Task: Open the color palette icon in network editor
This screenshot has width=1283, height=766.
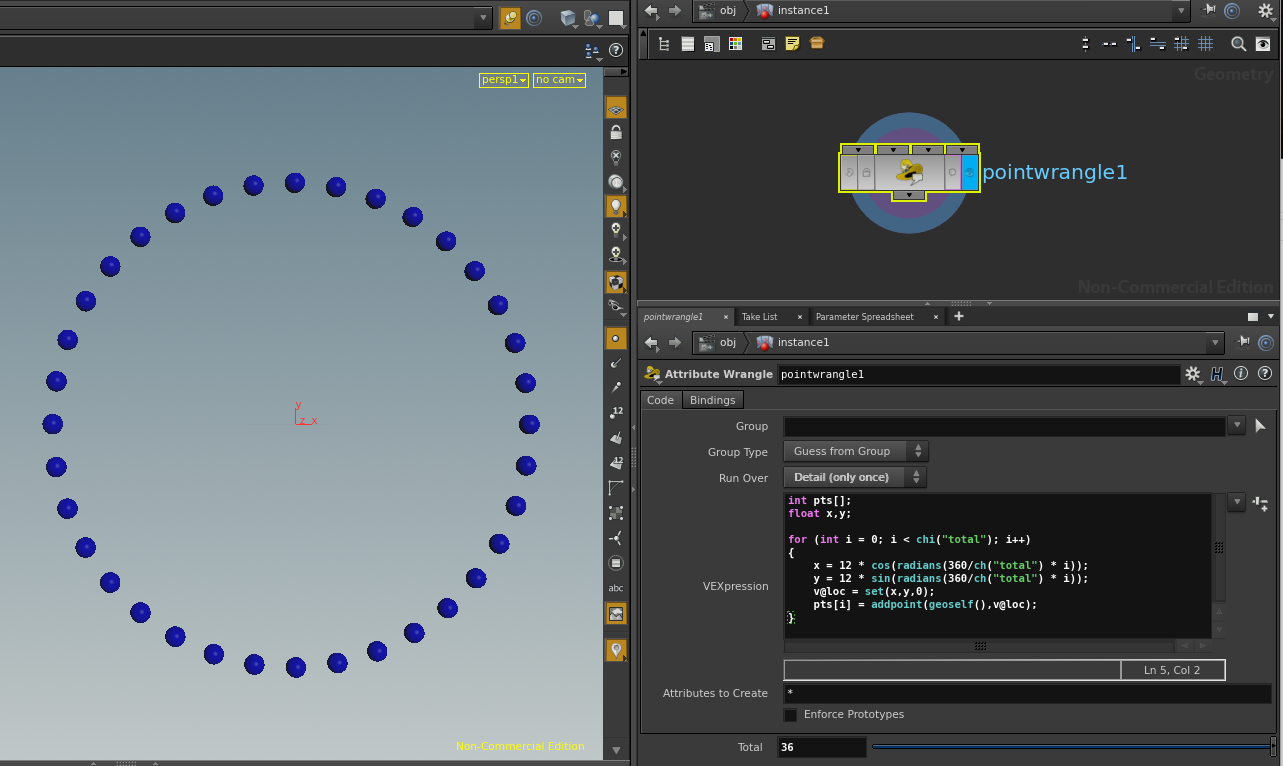Action: [735, 44]
